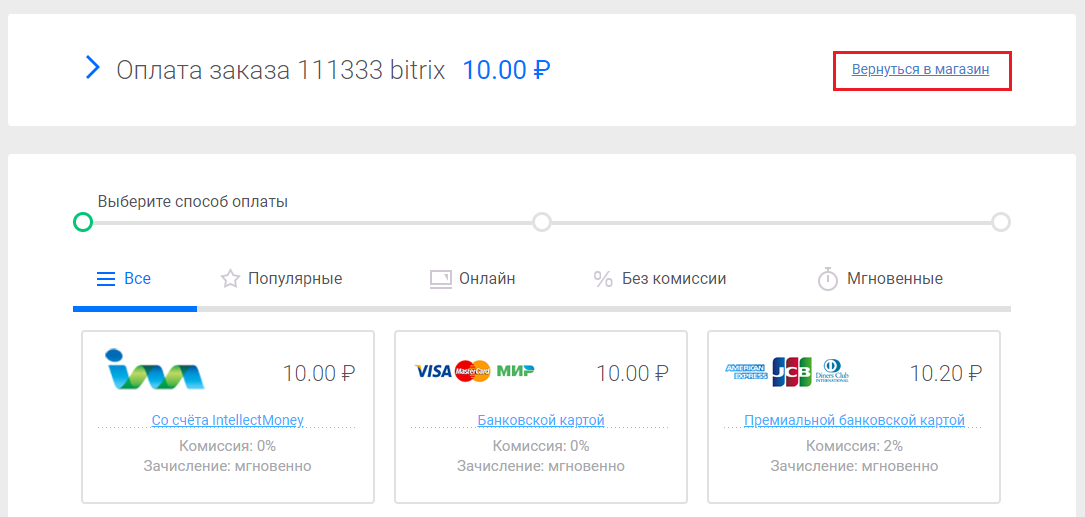Click the МИР card logo
The width and height of the screenshot is (1085, 517).
pyautogui.click(x=516, y=371)
